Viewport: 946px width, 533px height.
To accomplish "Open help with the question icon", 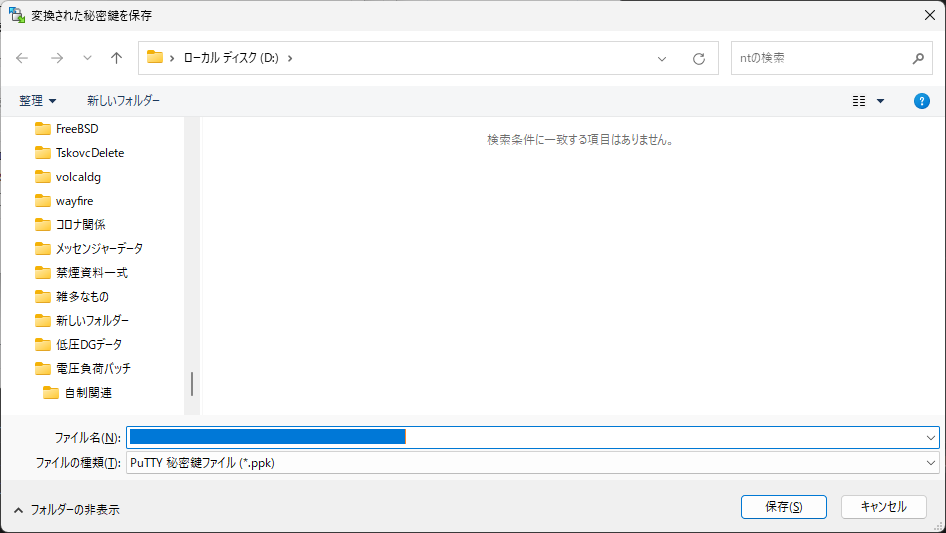I will point(921,101).
